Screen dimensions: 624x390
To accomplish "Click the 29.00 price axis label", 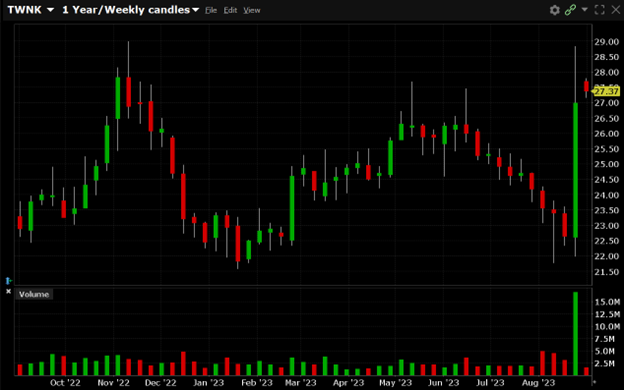I will tap(606, 42).
